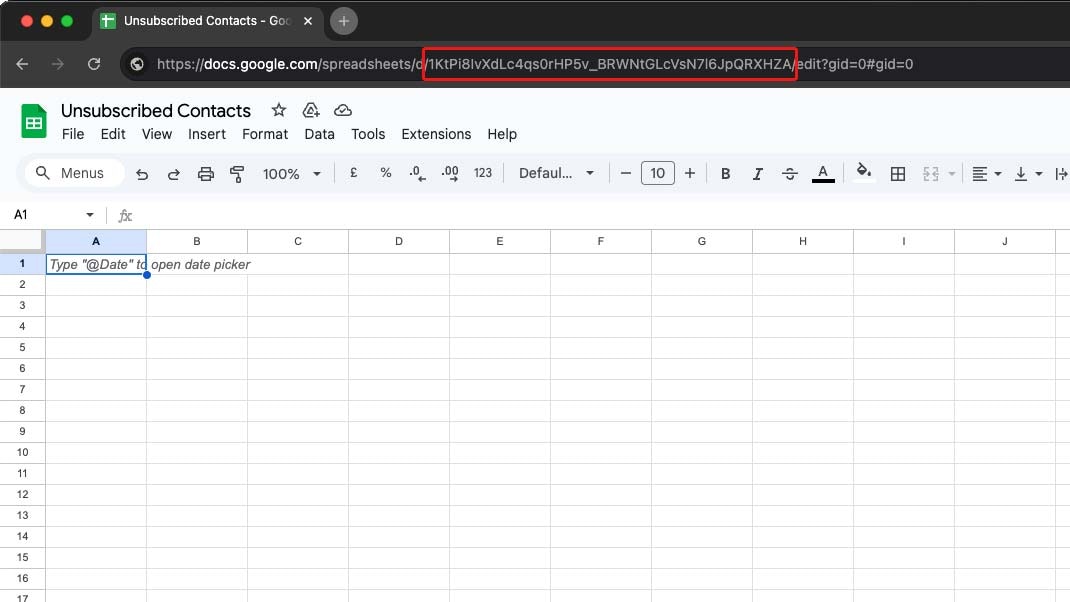Screen dimensions: 1070x602
Task: Open the Help menu
Action: [x=502, y=134]
